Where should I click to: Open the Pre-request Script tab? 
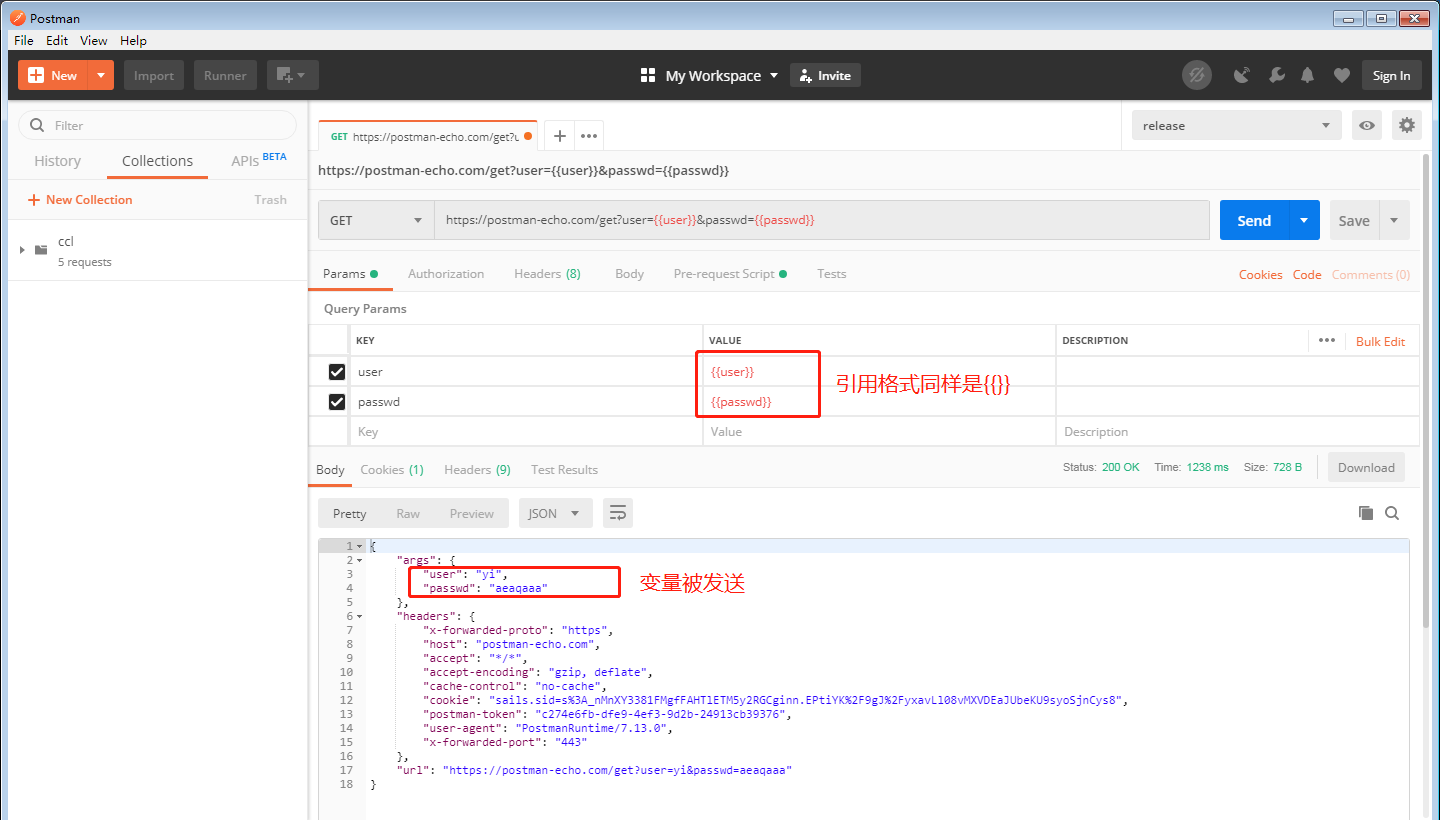point(730,273)
